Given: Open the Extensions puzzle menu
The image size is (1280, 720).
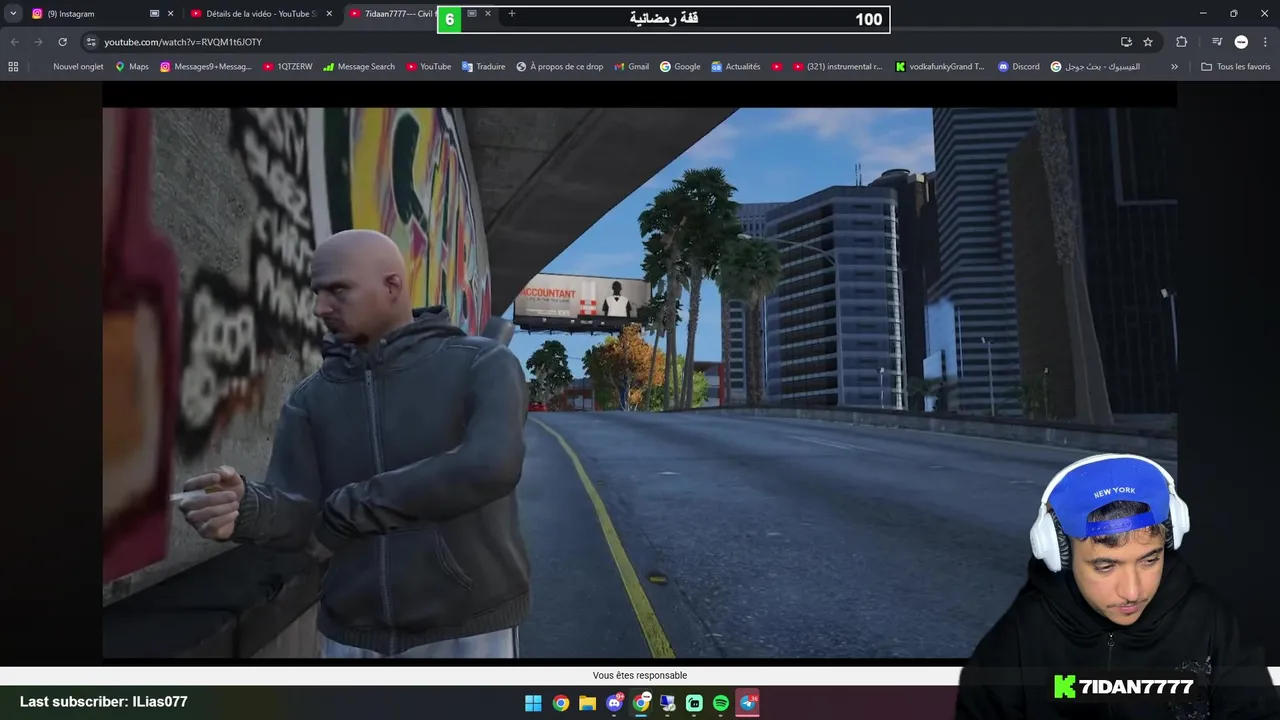Looking at the screenshot, I should [x=1181, y=42].
